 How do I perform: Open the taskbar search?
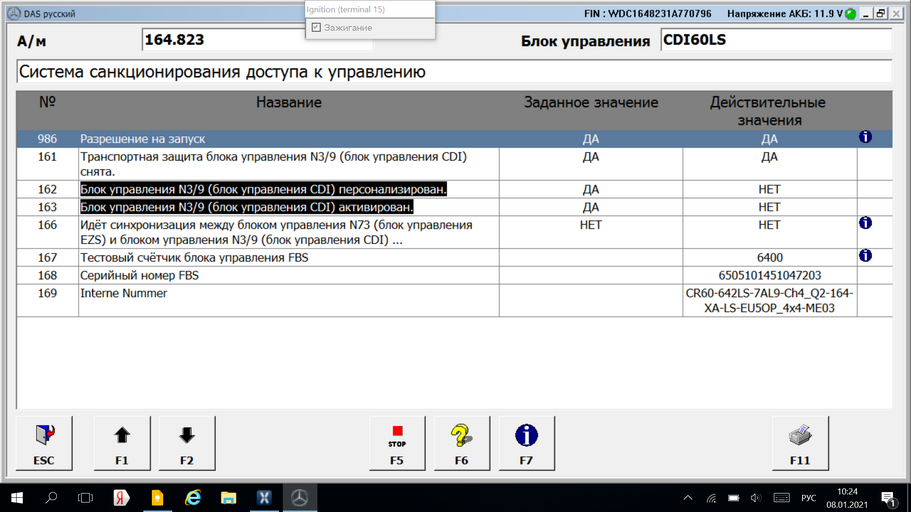51,498
